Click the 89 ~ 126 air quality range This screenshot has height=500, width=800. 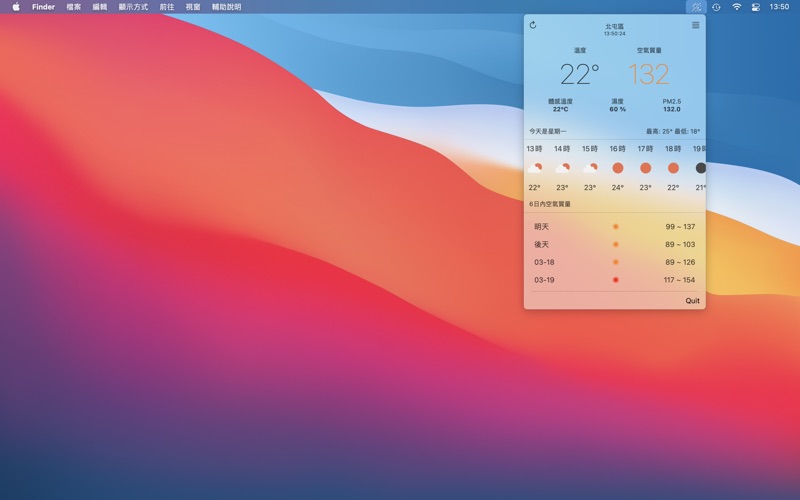(x=680, y=262)
